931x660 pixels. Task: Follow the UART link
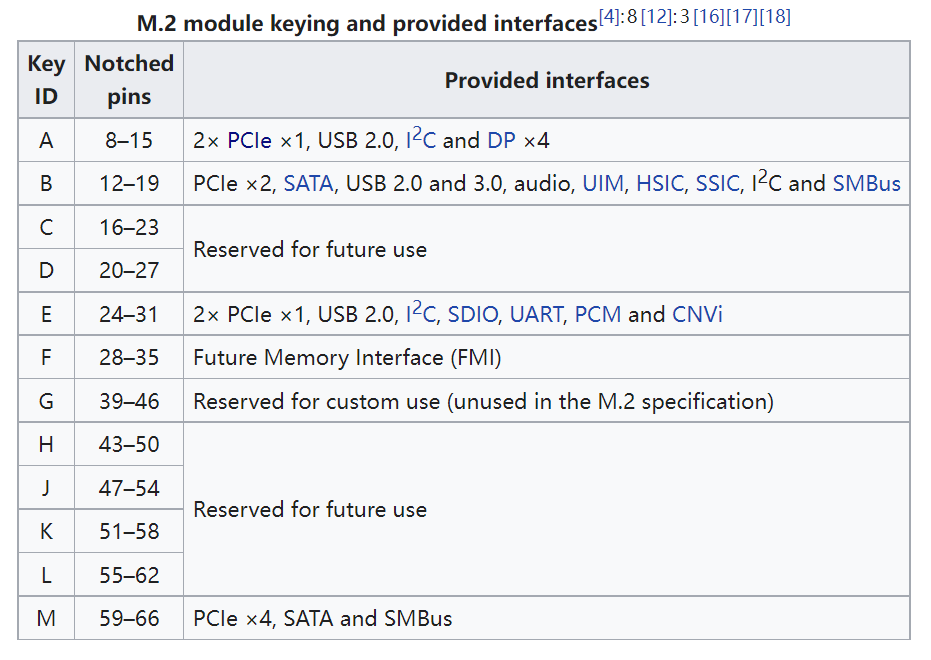point(536,315)
